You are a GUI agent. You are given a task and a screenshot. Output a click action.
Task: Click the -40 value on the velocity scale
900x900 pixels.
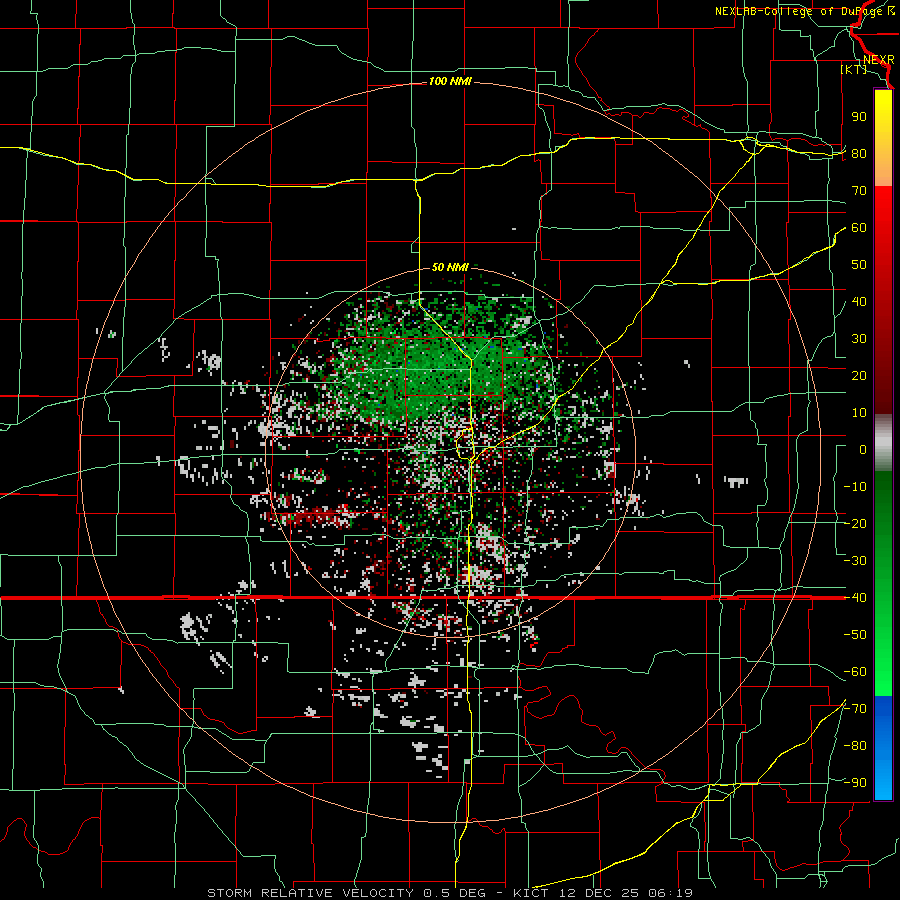point(855,598)
